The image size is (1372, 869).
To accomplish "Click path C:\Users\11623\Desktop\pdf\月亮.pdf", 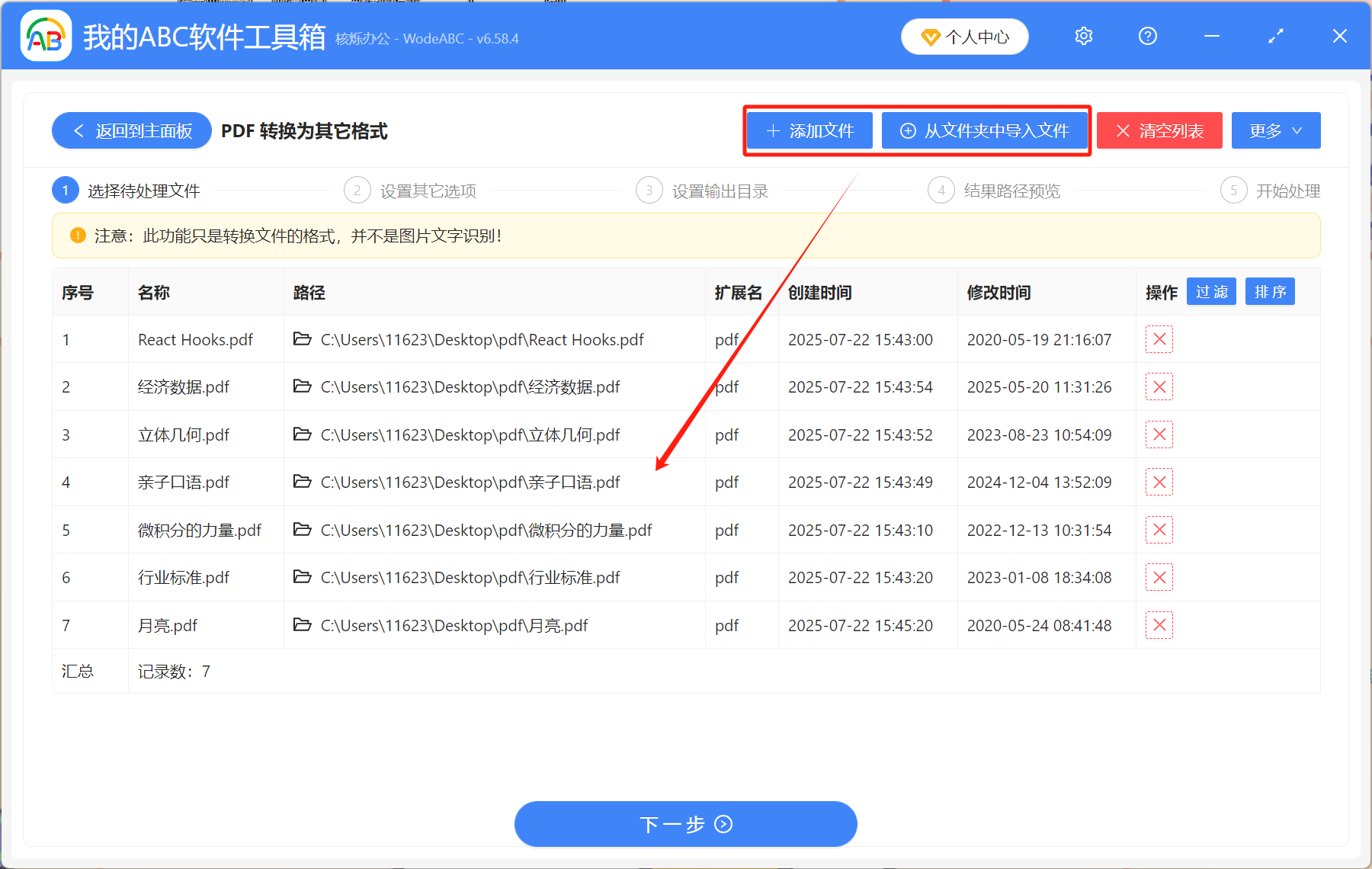I will coord(454,626).
